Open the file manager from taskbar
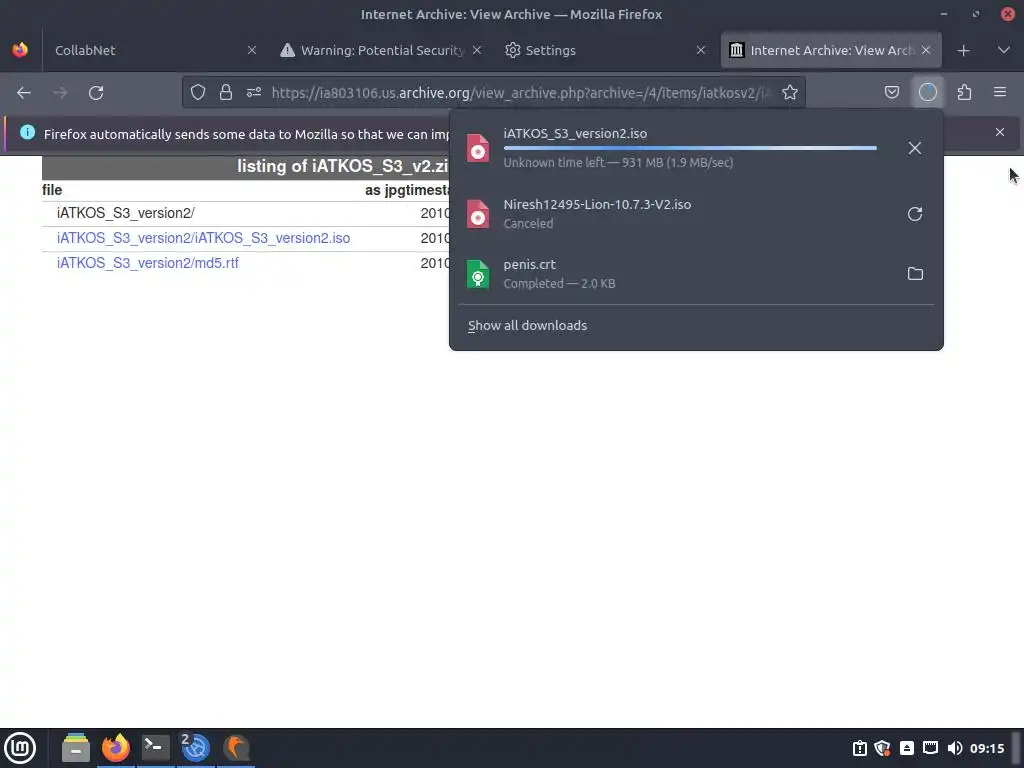Image resolution: width=1024 pixels, height=768 pixels. click(76, 748)
